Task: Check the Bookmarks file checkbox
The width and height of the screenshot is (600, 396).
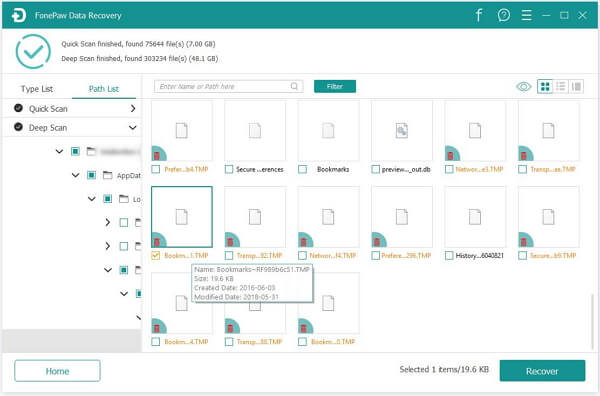Action: 302,169
